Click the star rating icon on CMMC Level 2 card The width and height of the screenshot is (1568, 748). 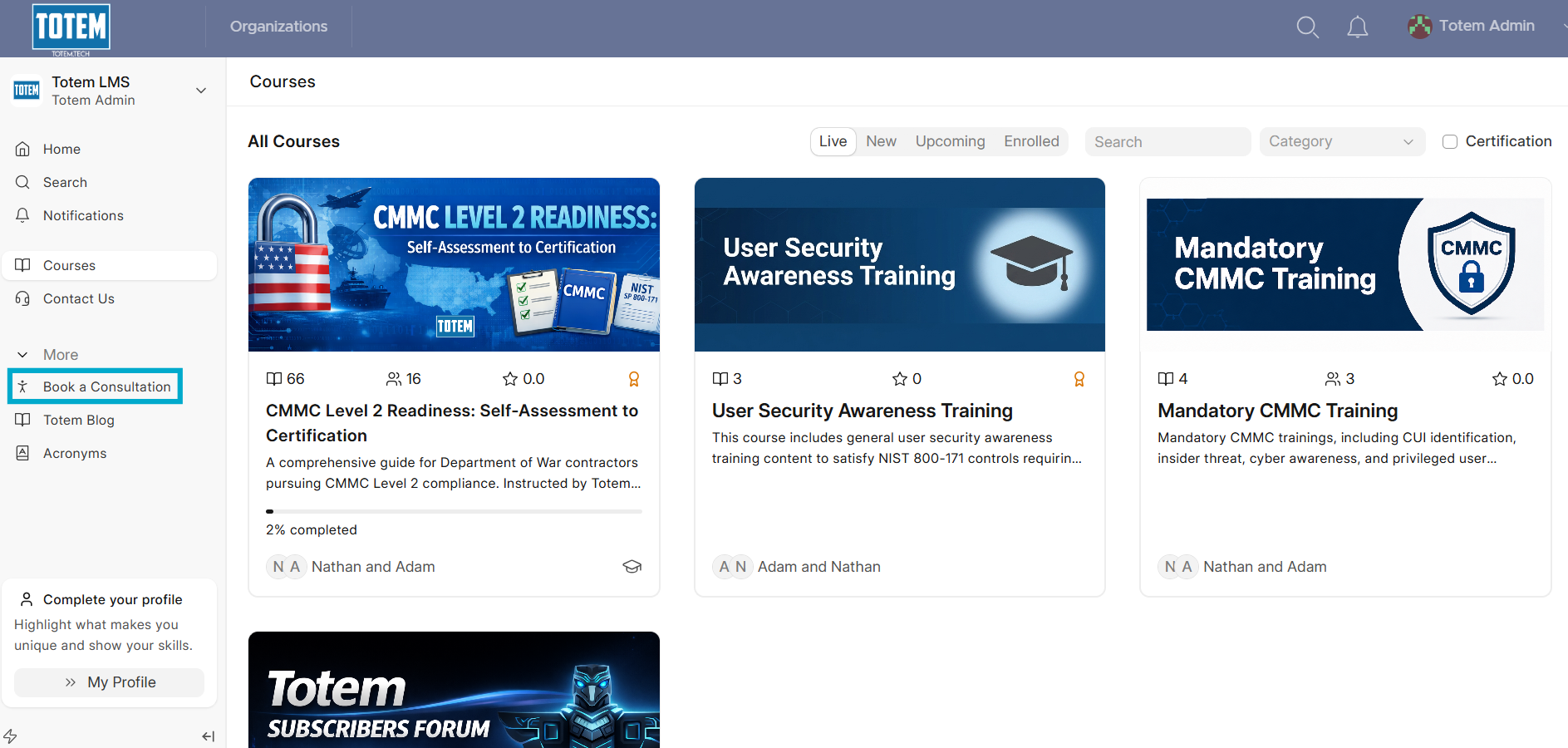click(x=510, y=379)
